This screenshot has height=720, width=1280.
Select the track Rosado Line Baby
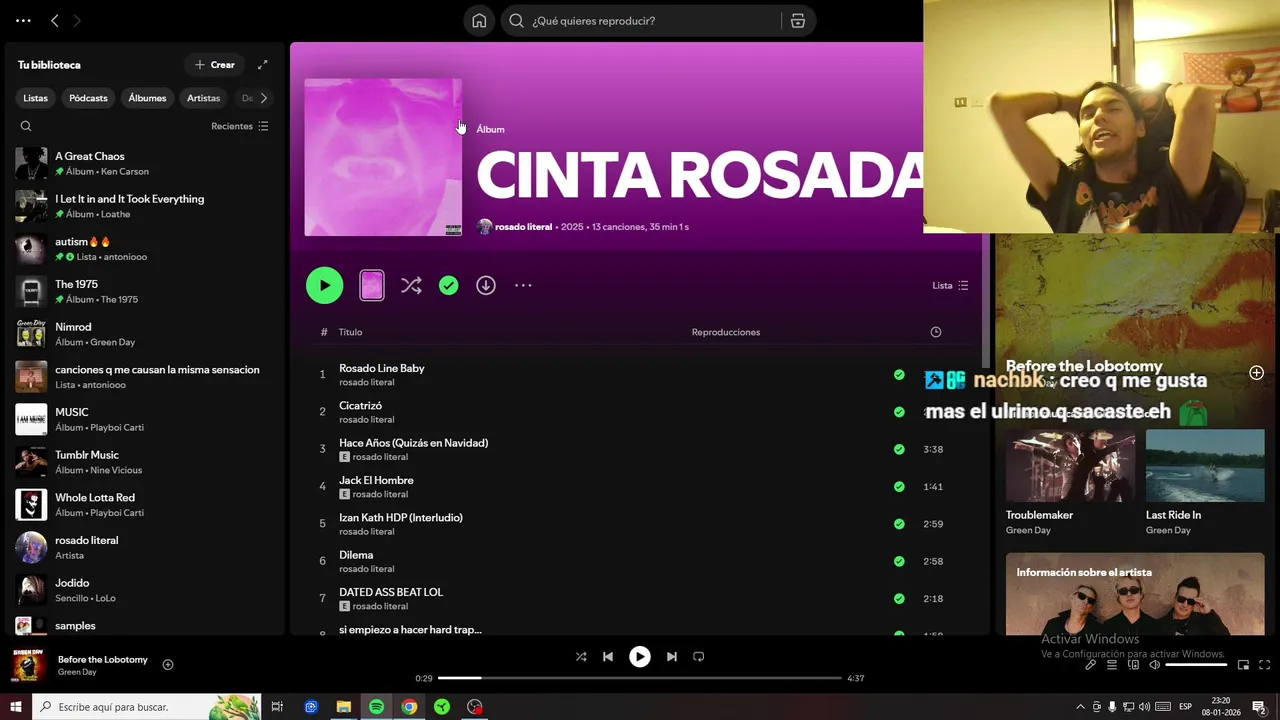(382, 368)
